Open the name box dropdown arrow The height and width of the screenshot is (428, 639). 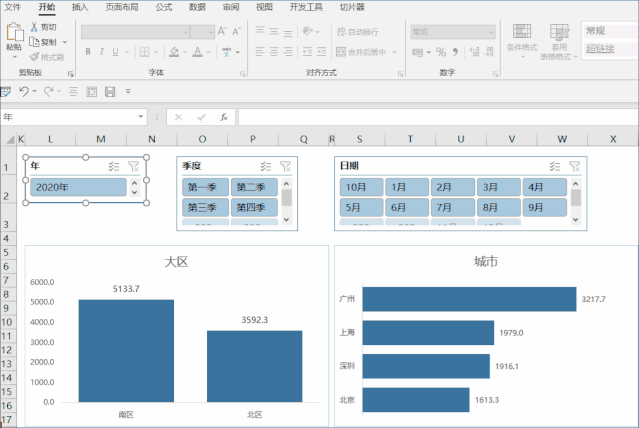[x=141, y=117]
